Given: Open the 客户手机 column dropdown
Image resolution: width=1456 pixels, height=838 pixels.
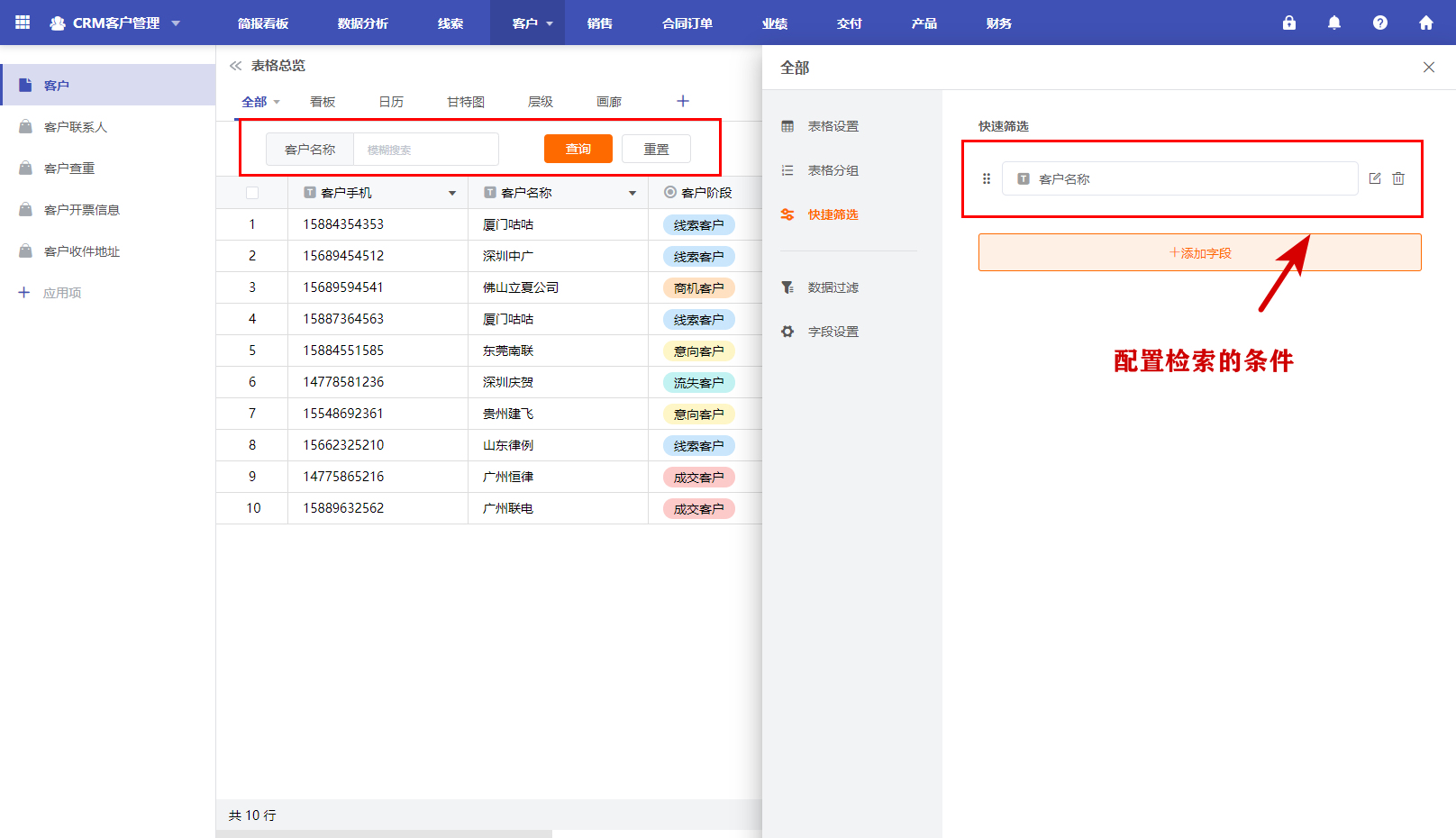Looking at the screenshot, I should click(x=451, y=192).
